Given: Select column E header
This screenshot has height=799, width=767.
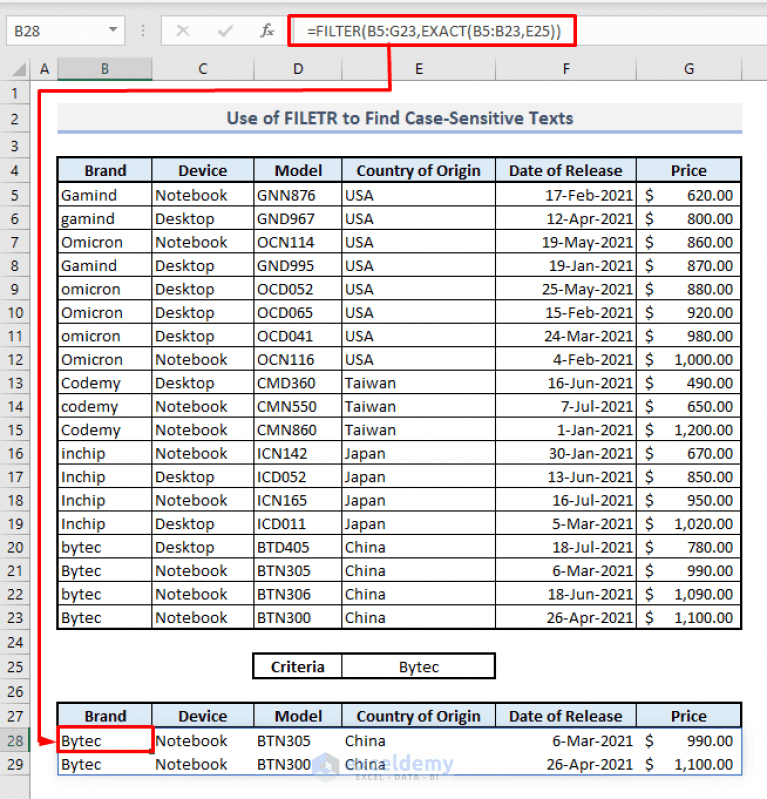Looking at the screenshot, I should 418,69.
